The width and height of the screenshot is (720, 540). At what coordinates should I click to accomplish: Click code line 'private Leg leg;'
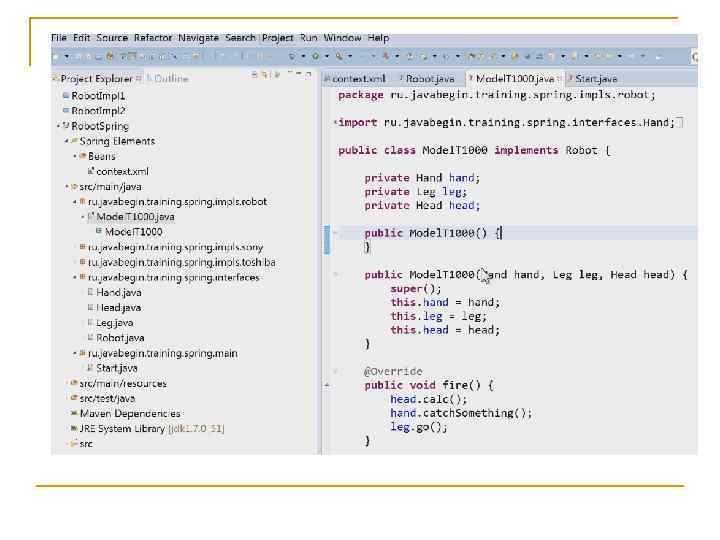click(416, 191)
